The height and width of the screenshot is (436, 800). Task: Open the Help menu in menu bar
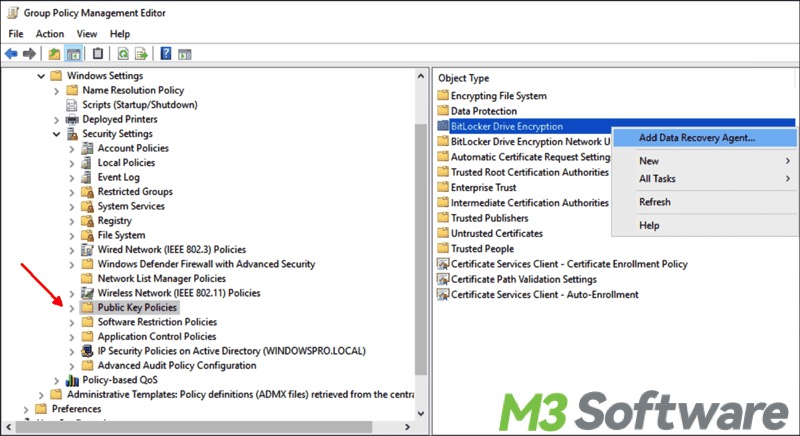pyautogui.click(x=120, y=34)
